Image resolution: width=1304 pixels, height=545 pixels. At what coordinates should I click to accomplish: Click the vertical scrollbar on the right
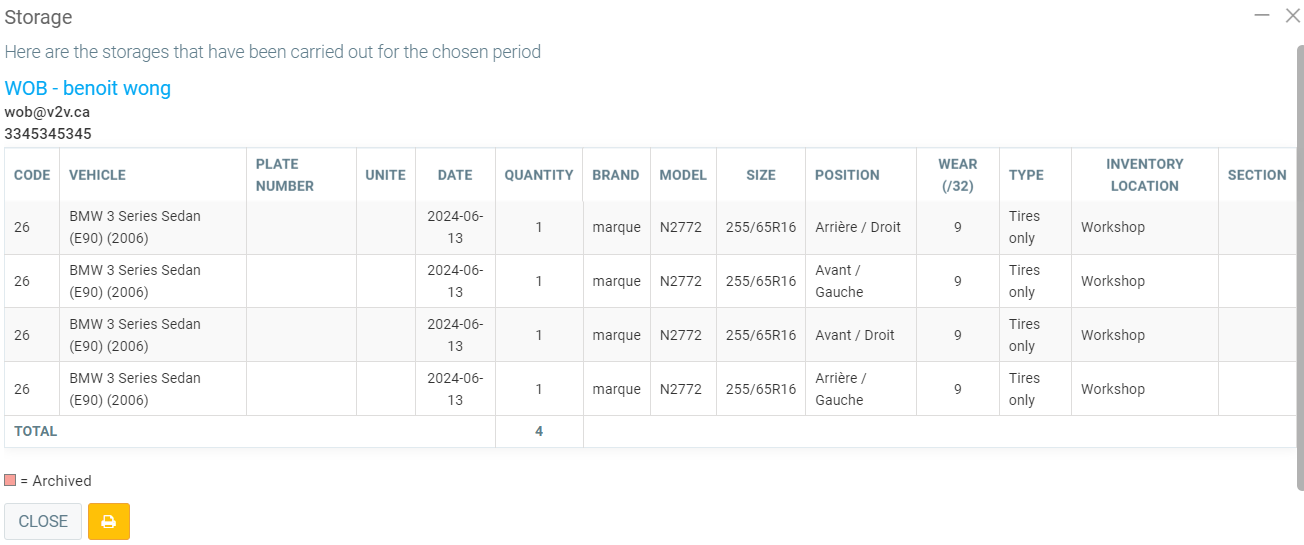tap(1299, 268)
